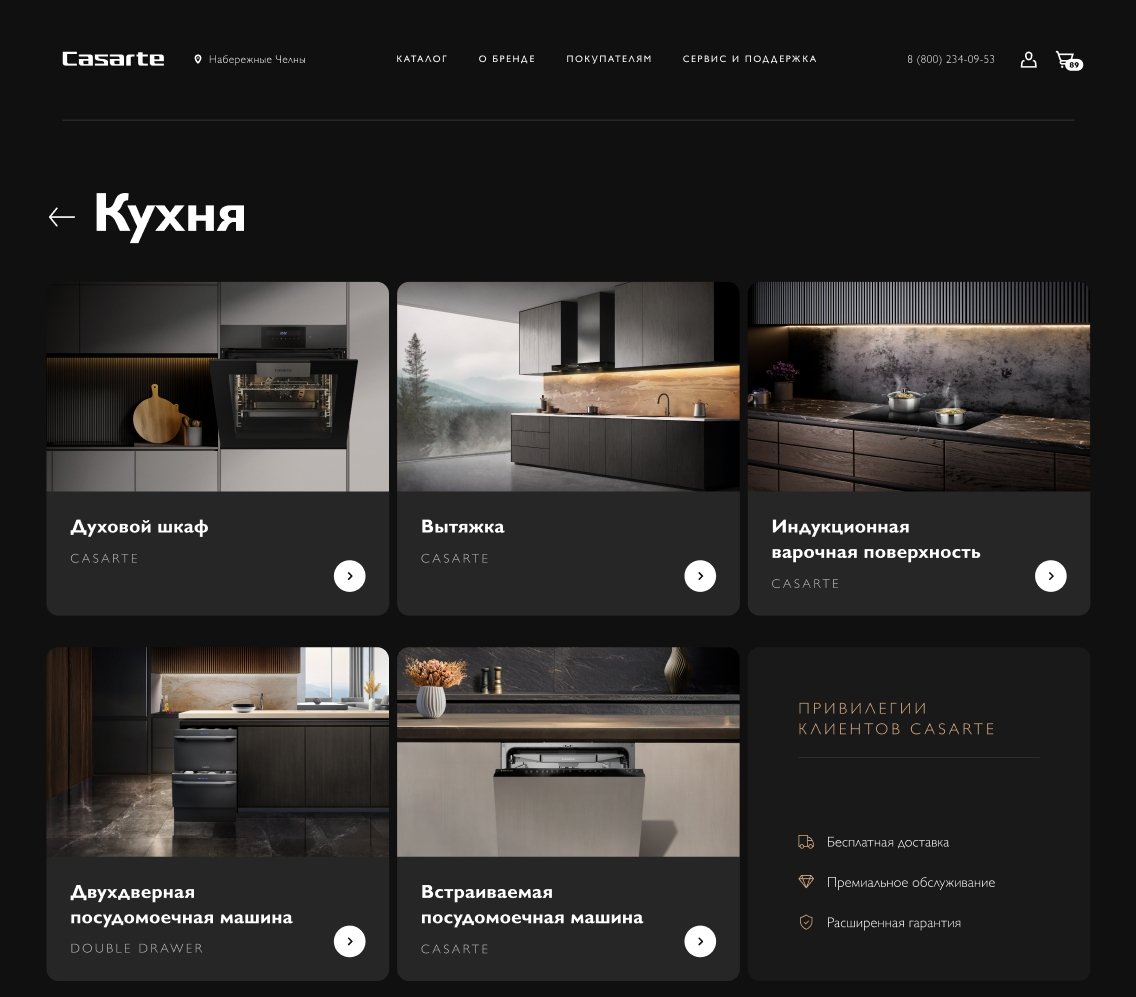Click the range hood kitchen photo
The height and width of the screenshot is (997, 1136).
[x=568, y=387]
